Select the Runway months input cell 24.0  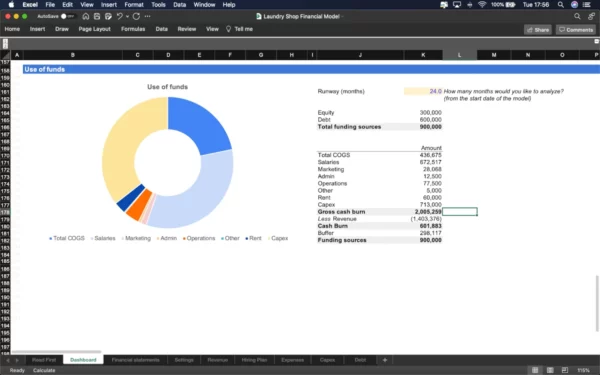click(423, 91)
